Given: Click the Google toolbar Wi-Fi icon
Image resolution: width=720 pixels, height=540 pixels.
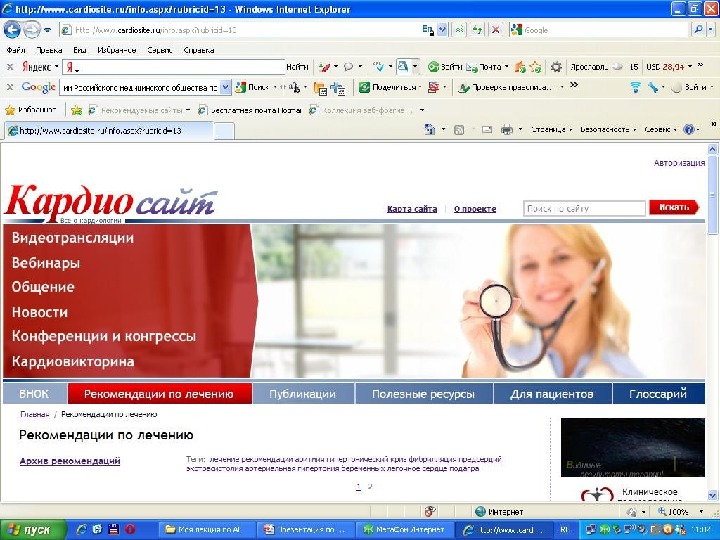Looking at the screenshot, I should pos(636,87).
